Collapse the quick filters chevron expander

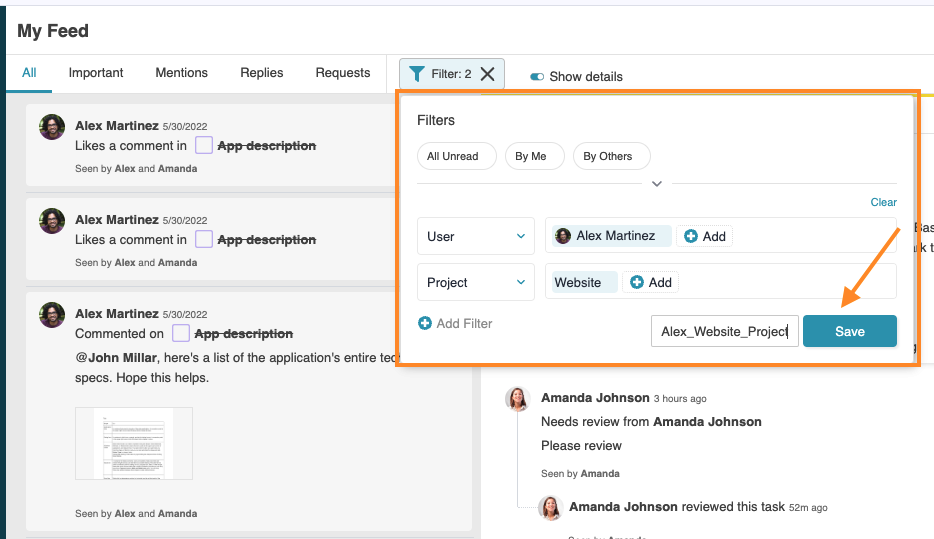click(x=657, y=184)
